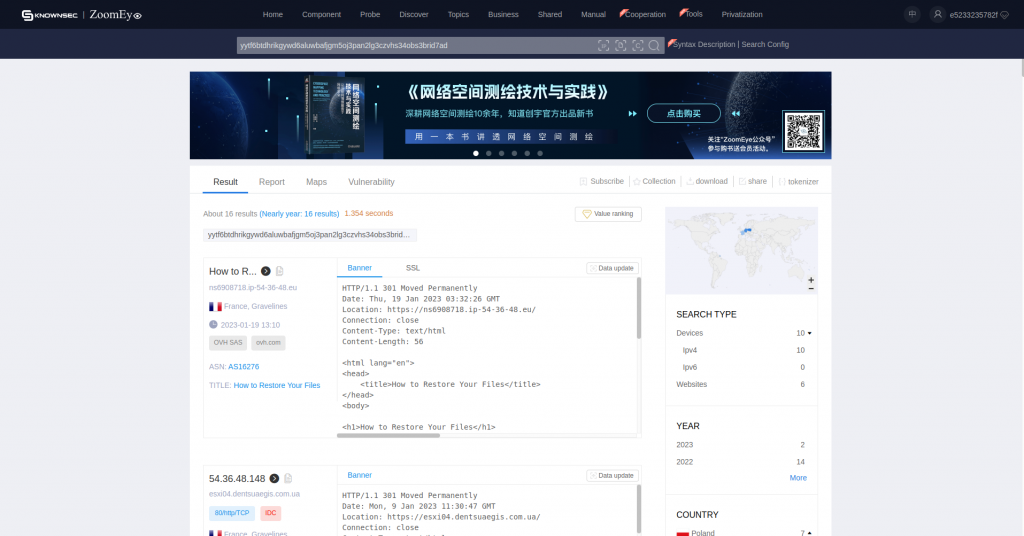Click the Knownsec logo
Screen dimensions: 1024x536
(x=49, y=14)
